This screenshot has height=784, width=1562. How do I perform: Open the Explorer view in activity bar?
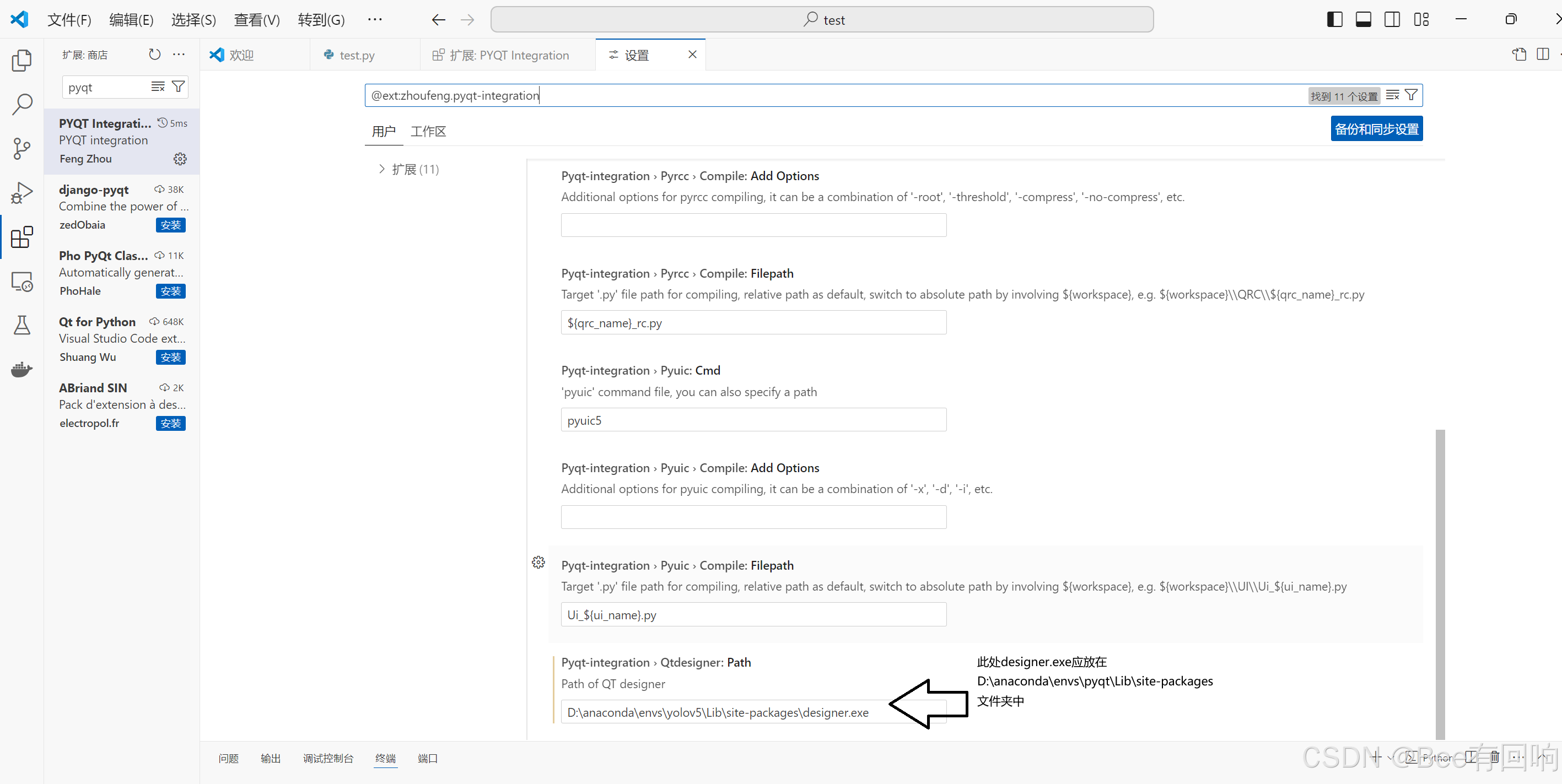pos(22,60)
